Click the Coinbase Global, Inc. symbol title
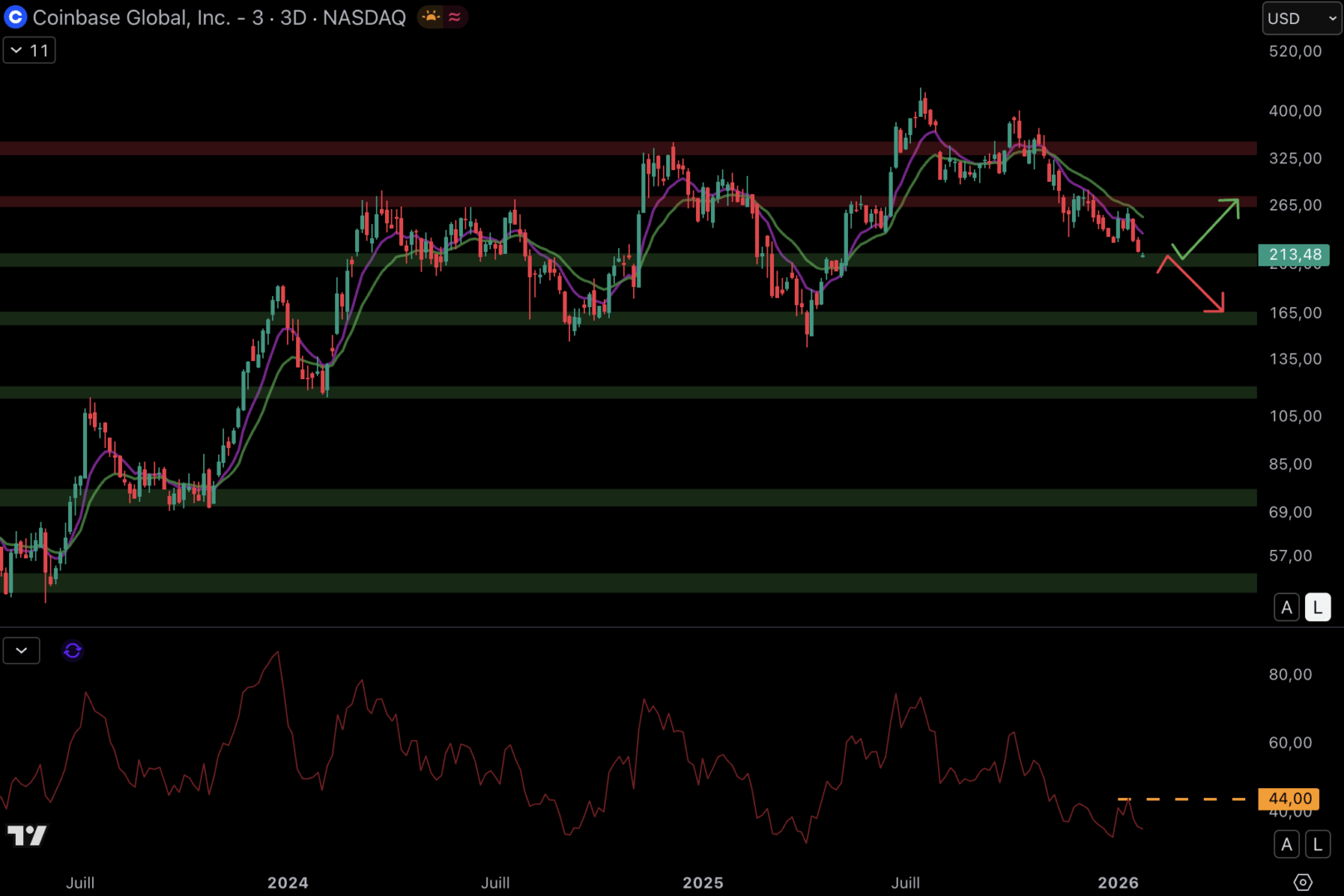This screenshot has height=896, width=1344. pyautogui.click(x=133, y=17)
